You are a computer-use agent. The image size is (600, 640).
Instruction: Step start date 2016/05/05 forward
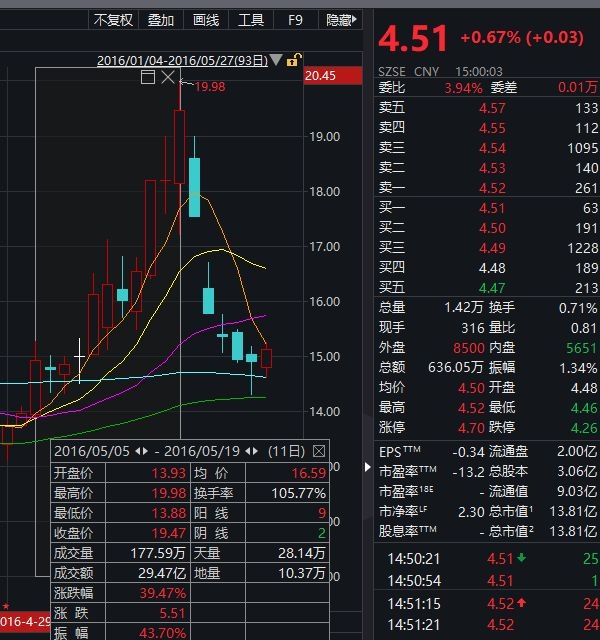(145, 451)
